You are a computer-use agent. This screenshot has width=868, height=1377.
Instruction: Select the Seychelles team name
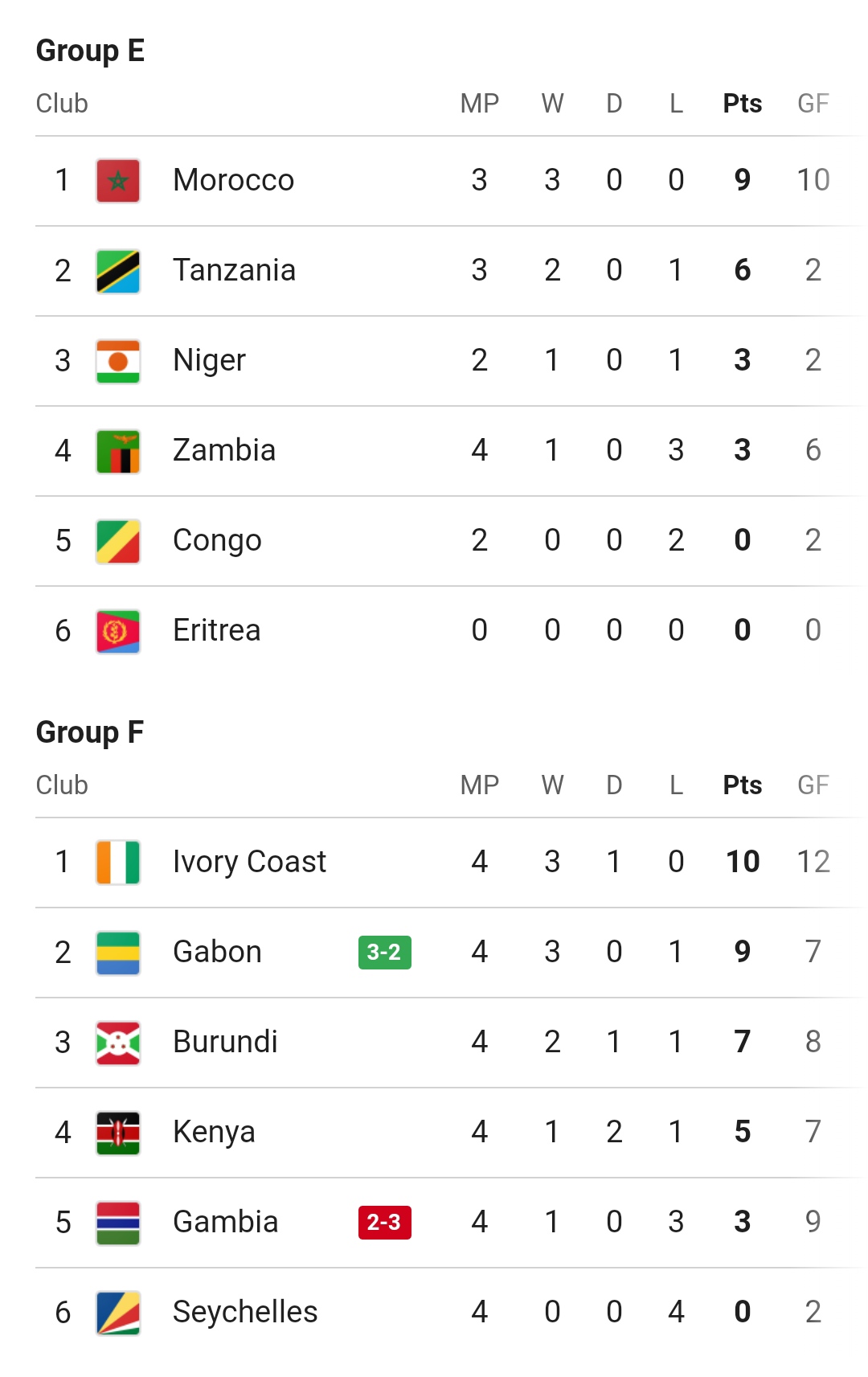pos(245,1312)
